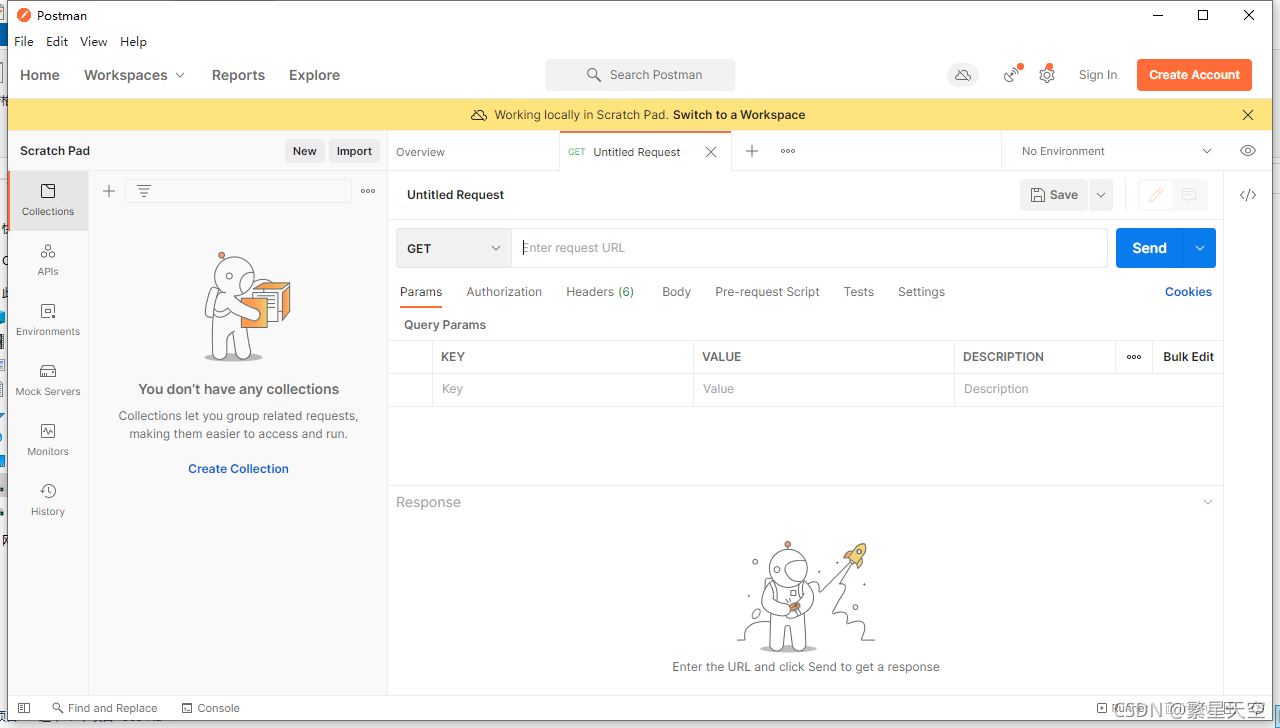Open the Workspaces dropdown menu
Image resolution: width=1280 pixels, height=728 pixels.
tap(135, 75)
